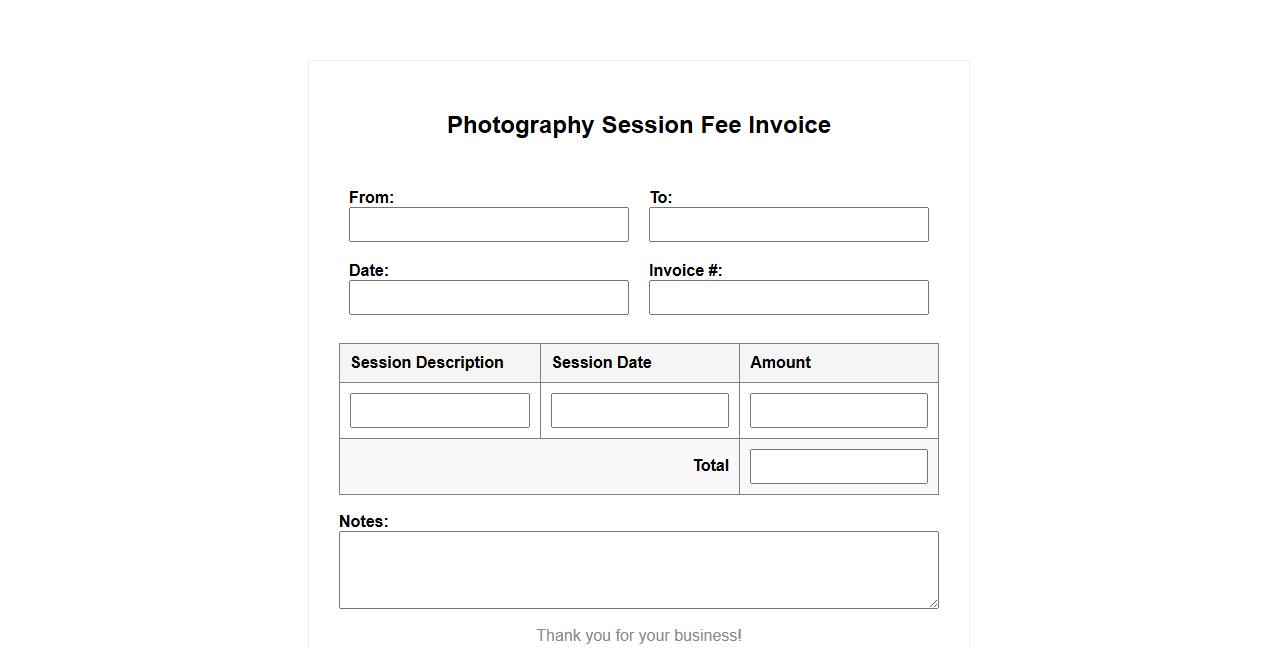
Task: Click the Amount column header
Action: (x=780, y=363)
